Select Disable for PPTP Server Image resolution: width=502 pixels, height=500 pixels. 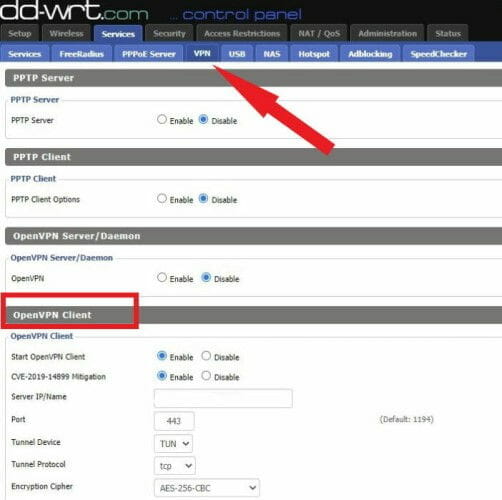tap(203, 119)
